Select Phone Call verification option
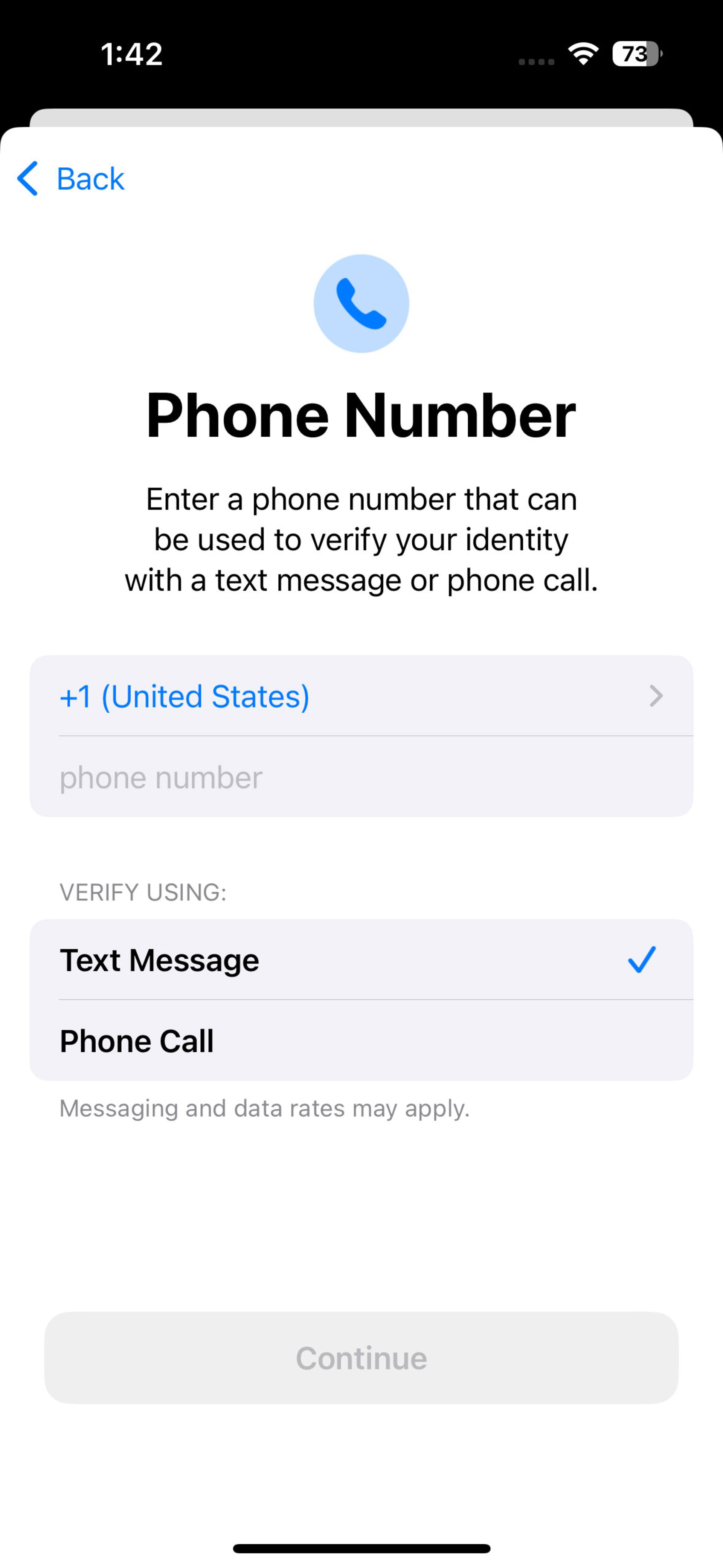This screenshot has height=1568, width=723. point(361,1040)
